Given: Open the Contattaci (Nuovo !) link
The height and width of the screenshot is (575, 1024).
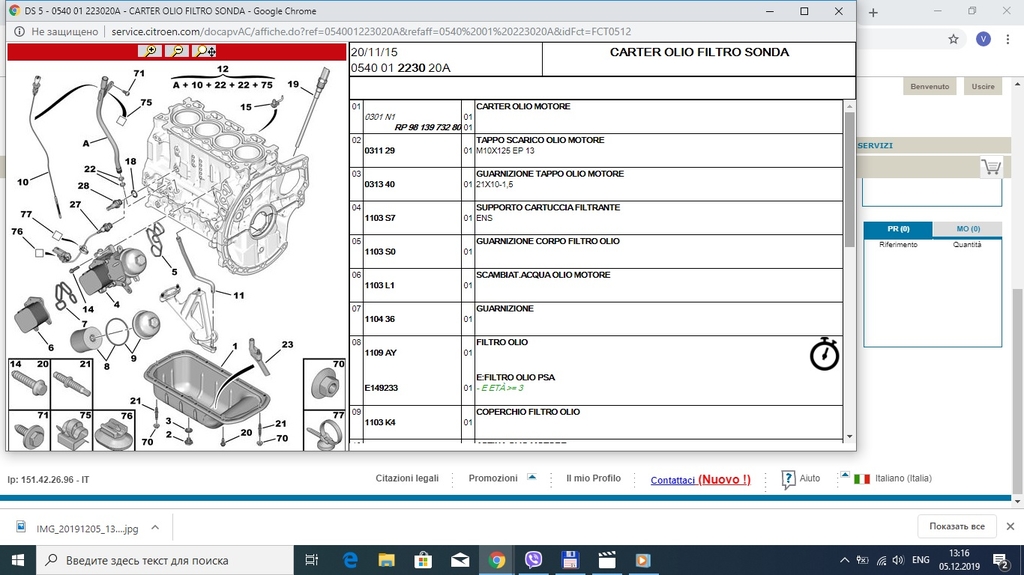Looking at the screenshot, I should click(700, 480).
